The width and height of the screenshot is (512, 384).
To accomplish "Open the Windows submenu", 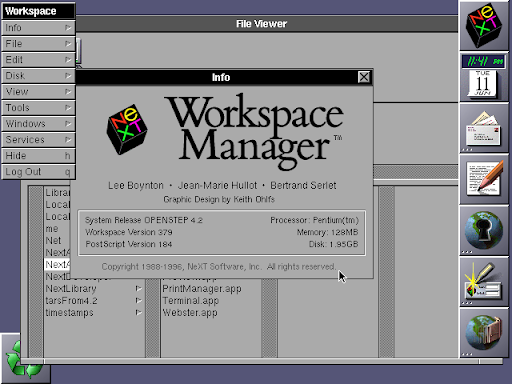I will click(x=38, y=124).
